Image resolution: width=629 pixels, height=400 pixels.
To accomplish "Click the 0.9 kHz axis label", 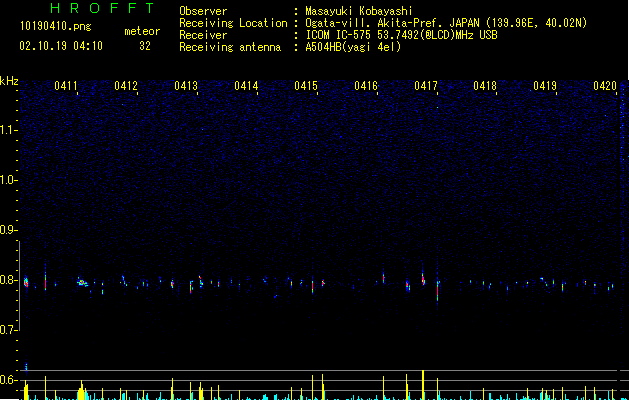I will [x=9, y=230].
